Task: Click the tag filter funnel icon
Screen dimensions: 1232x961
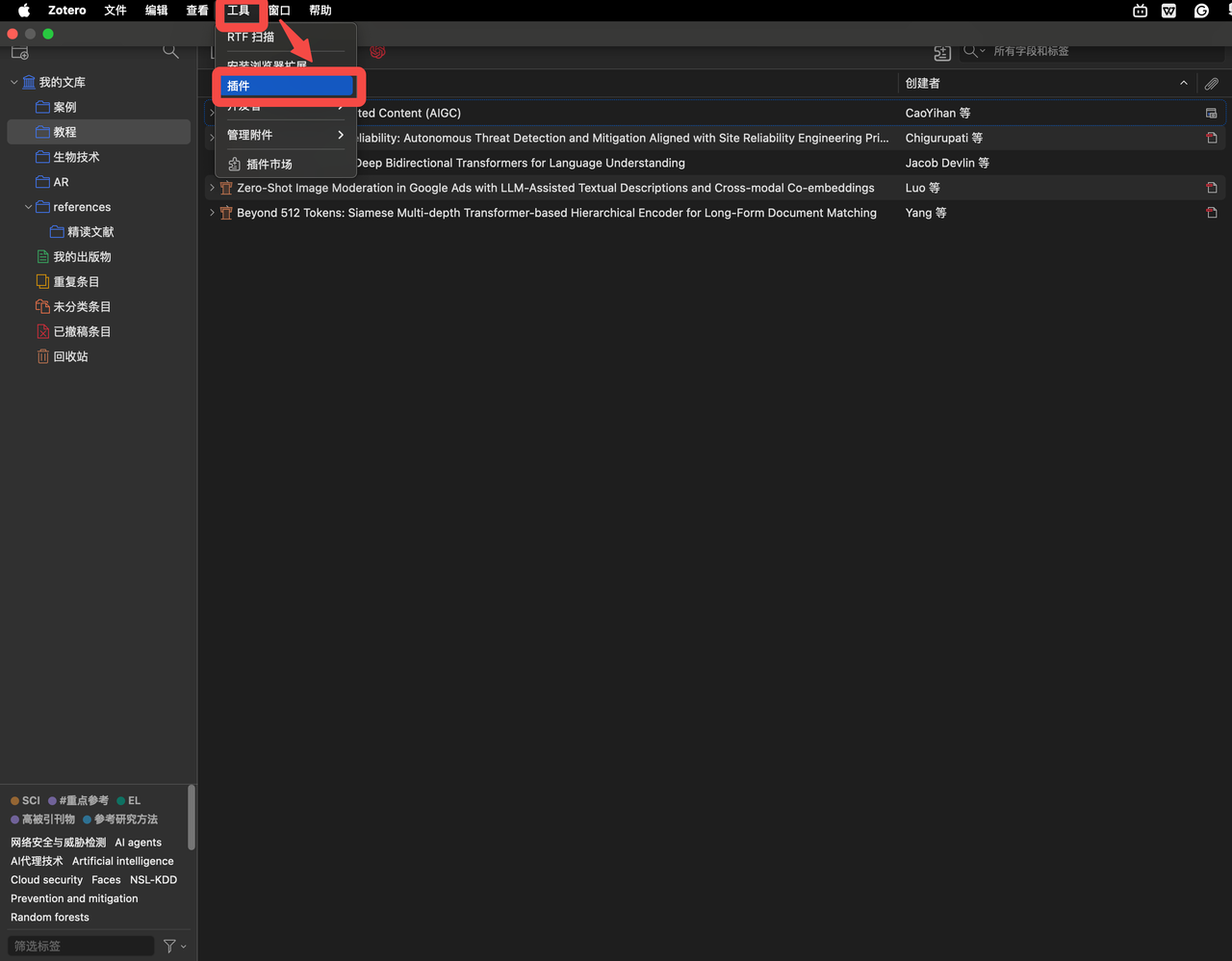Action: pyautogui.click(x=169, y=947)
